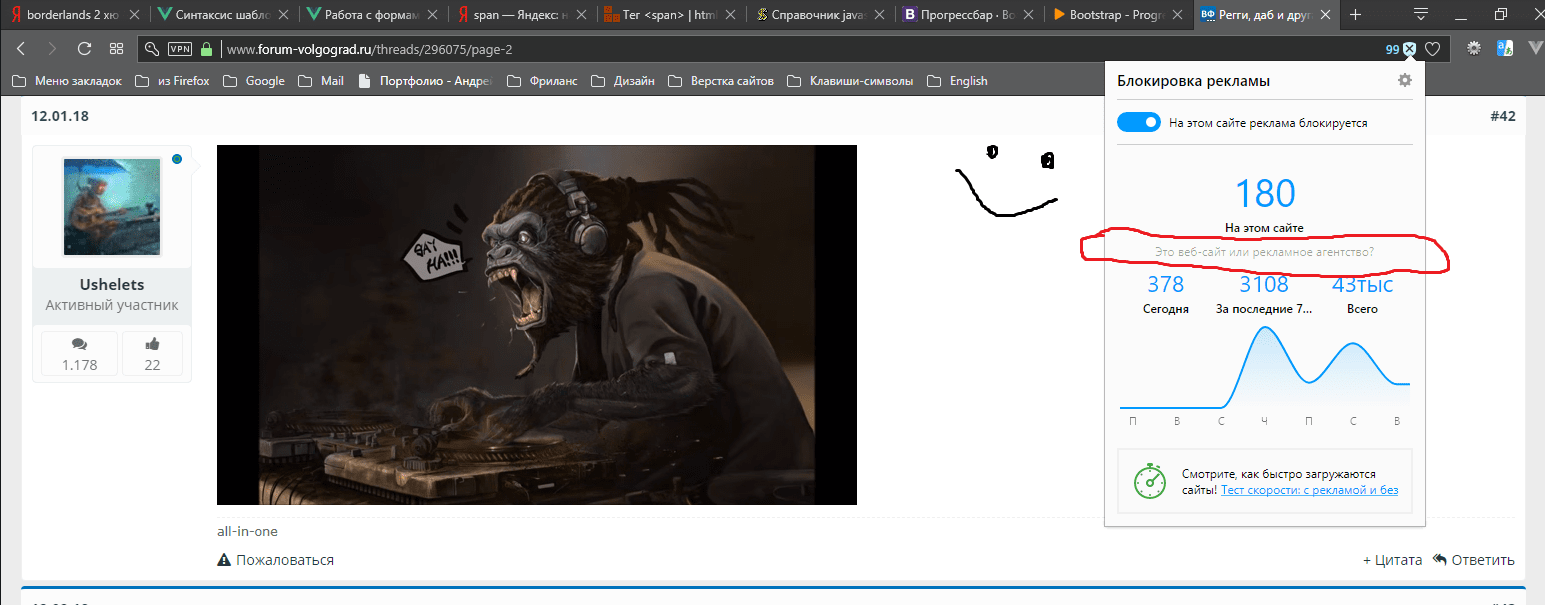1545x605 pixels.
Task: Open the tab menu list icon
Action: click(x=1420, y=14)
